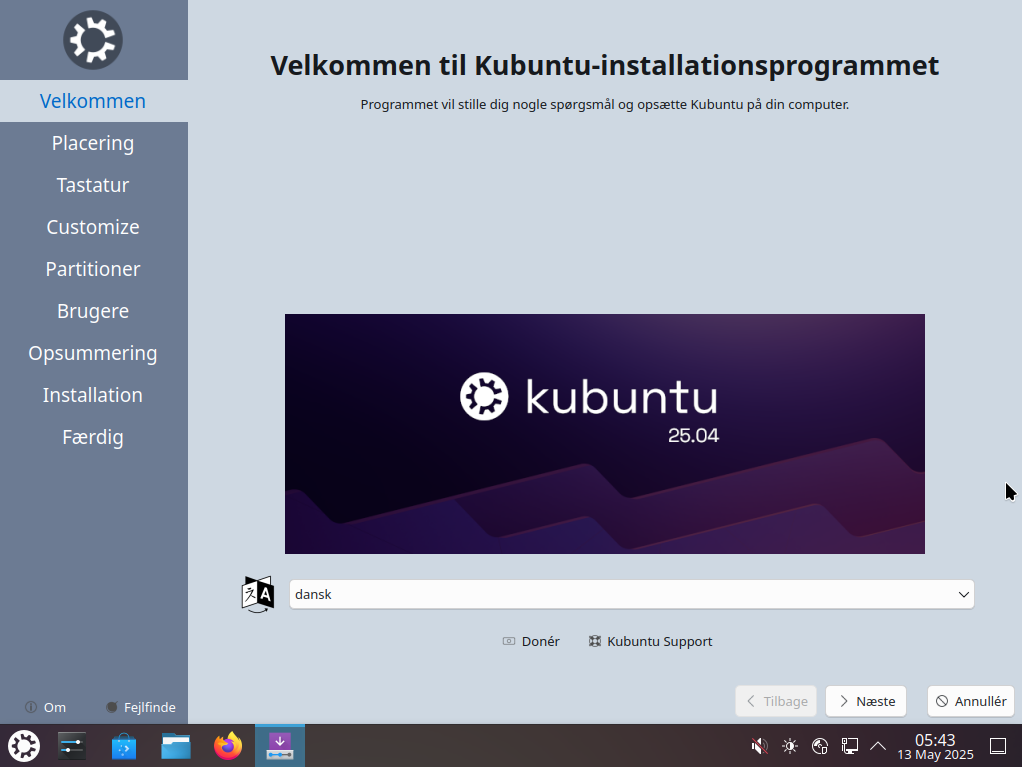Click the Kubuntu 25.04 banner image
This screenshot has width=1022, height=767.
(x=605, y=434)
